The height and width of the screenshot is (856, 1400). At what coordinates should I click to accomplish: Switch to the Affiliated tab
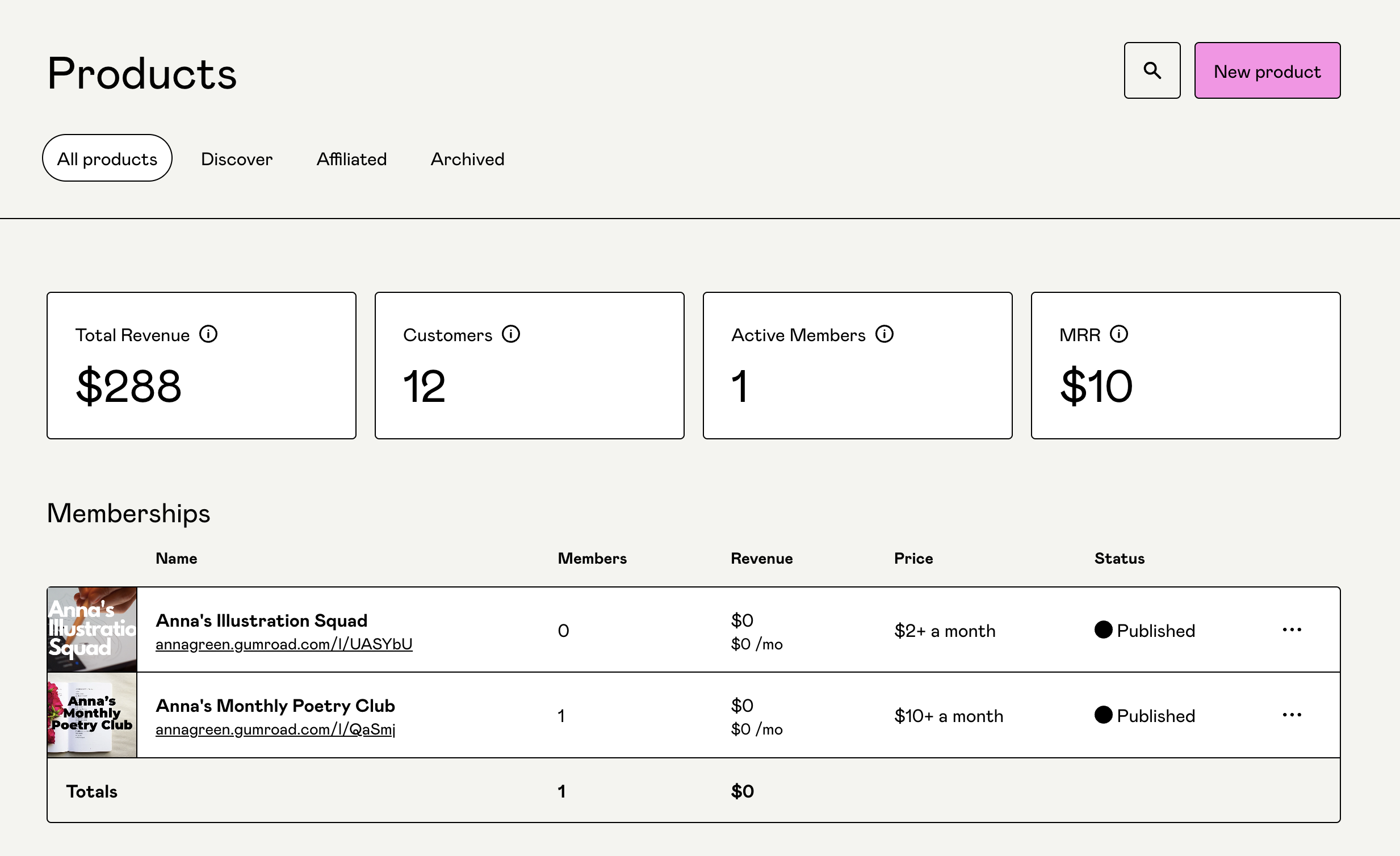click(x=351, y=159)
